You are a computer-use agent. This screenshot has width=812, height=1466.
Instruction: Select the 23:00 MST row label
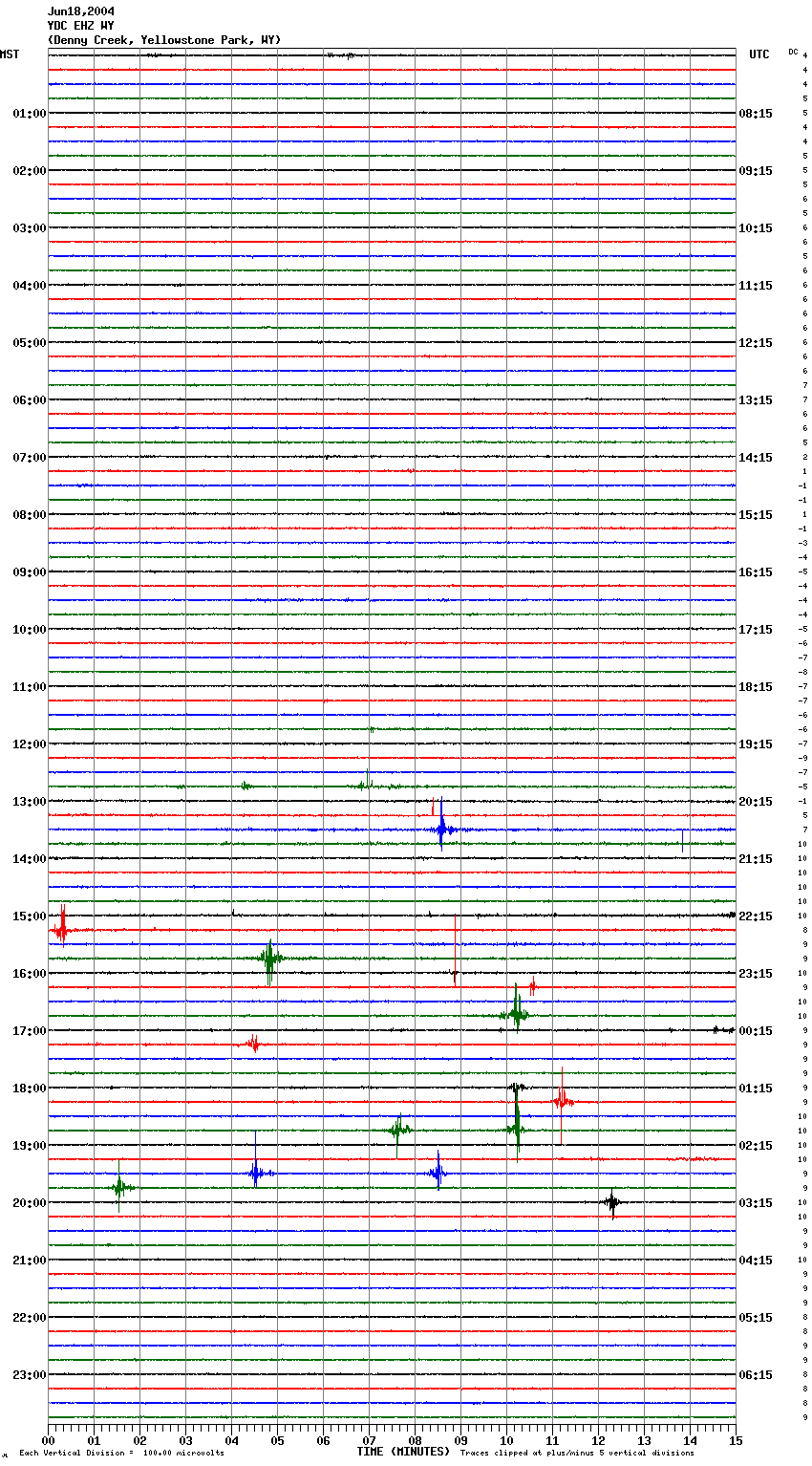[x=29, y=1375]
